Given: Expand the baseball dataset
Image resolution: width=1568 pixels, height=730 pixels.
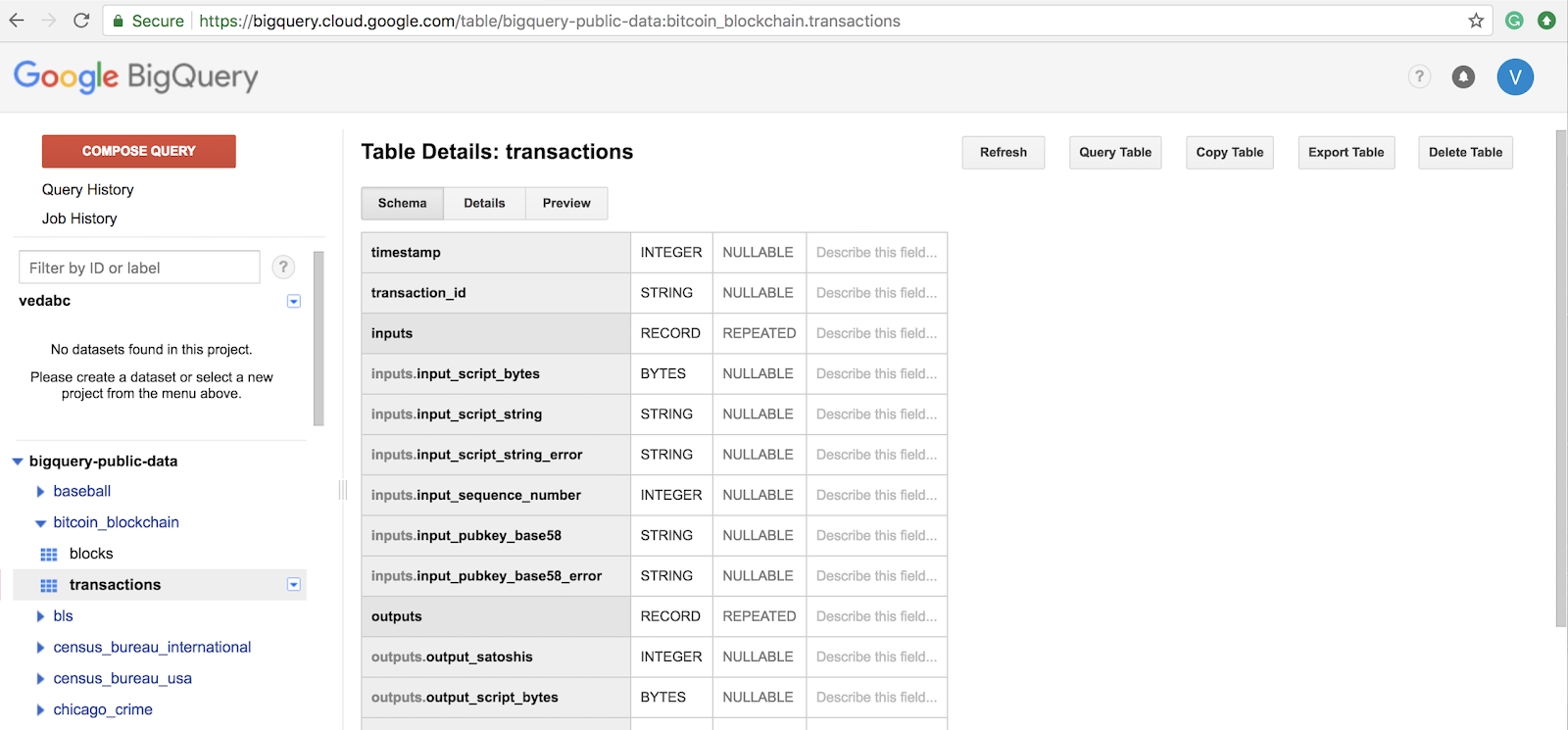Looking at the screenshot, I should [40, 492].
